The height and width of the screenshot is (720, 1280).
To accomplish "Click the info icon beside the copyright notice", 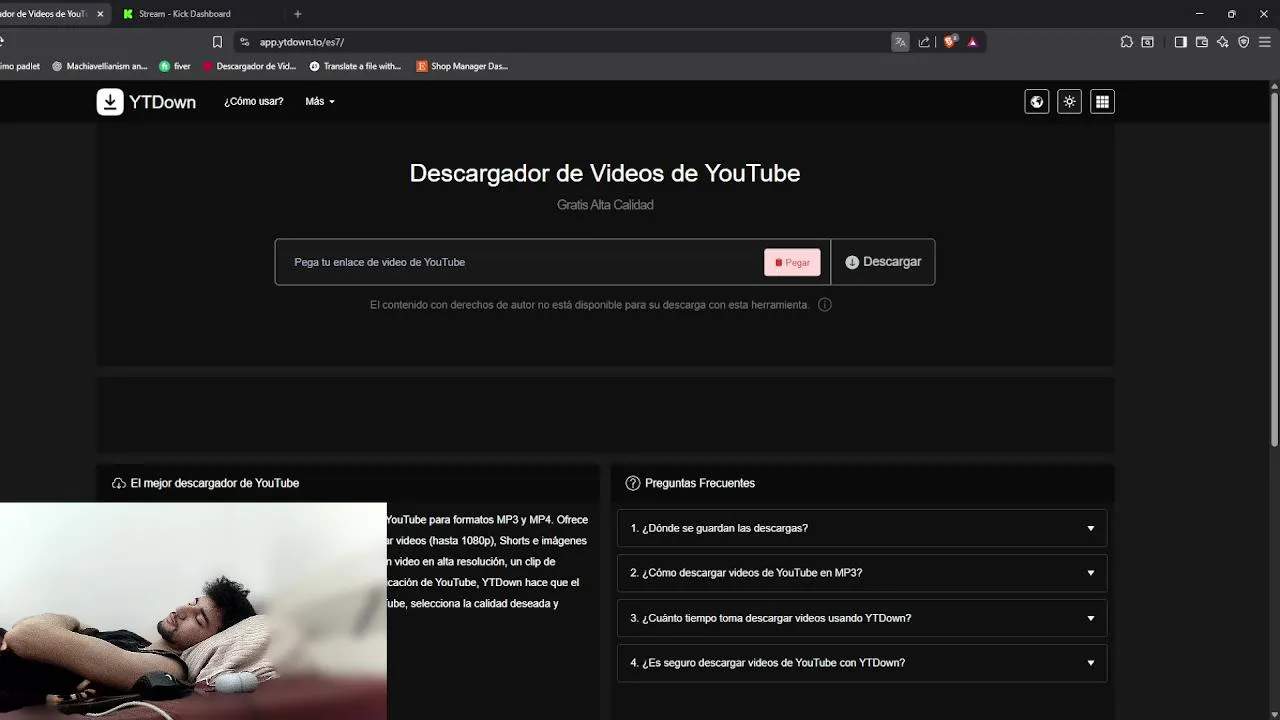I will [x=825, y=305].
